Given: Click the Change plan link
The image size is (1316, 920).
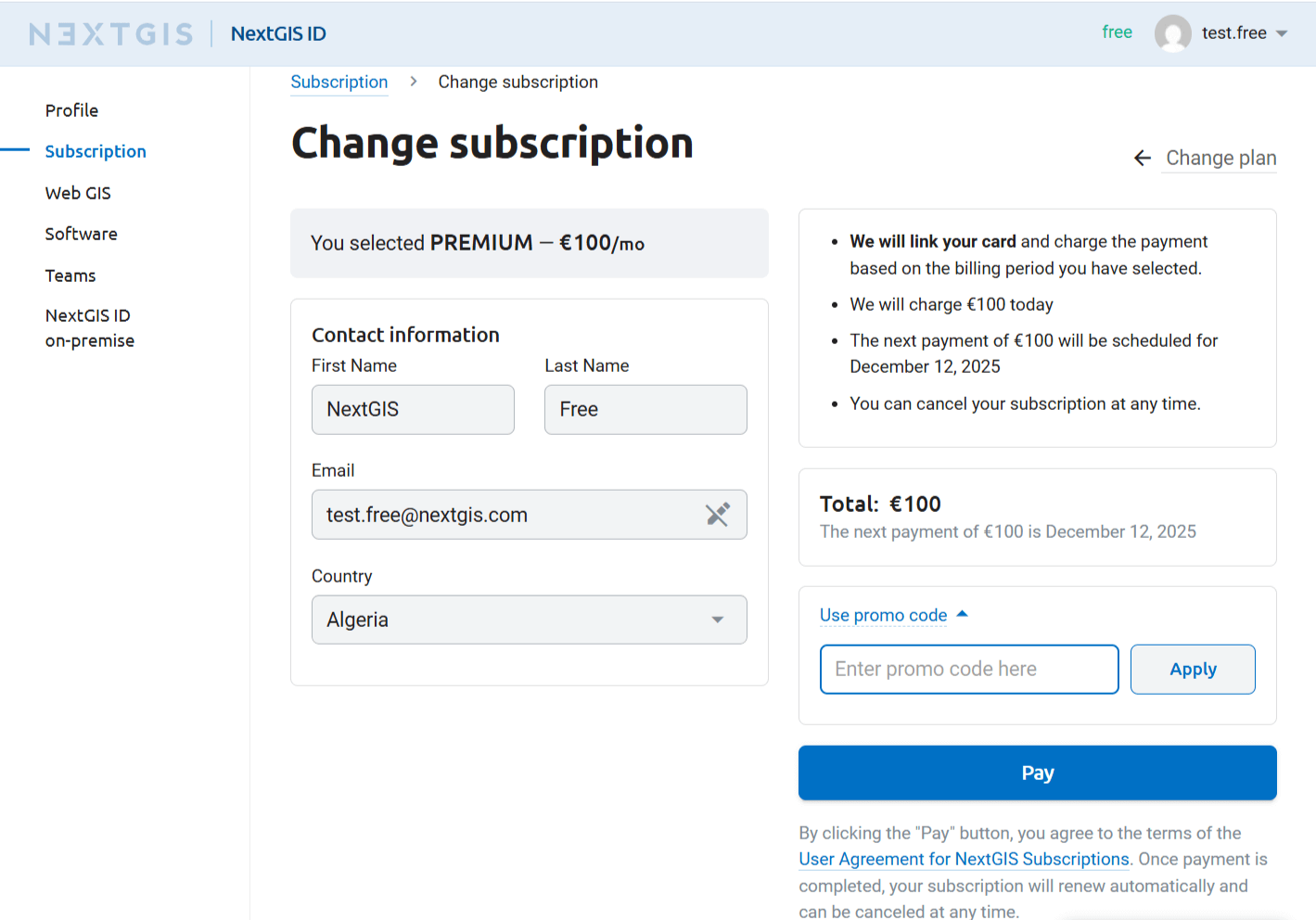Looking at the screenshot, I should click(x=1220, y=158).
